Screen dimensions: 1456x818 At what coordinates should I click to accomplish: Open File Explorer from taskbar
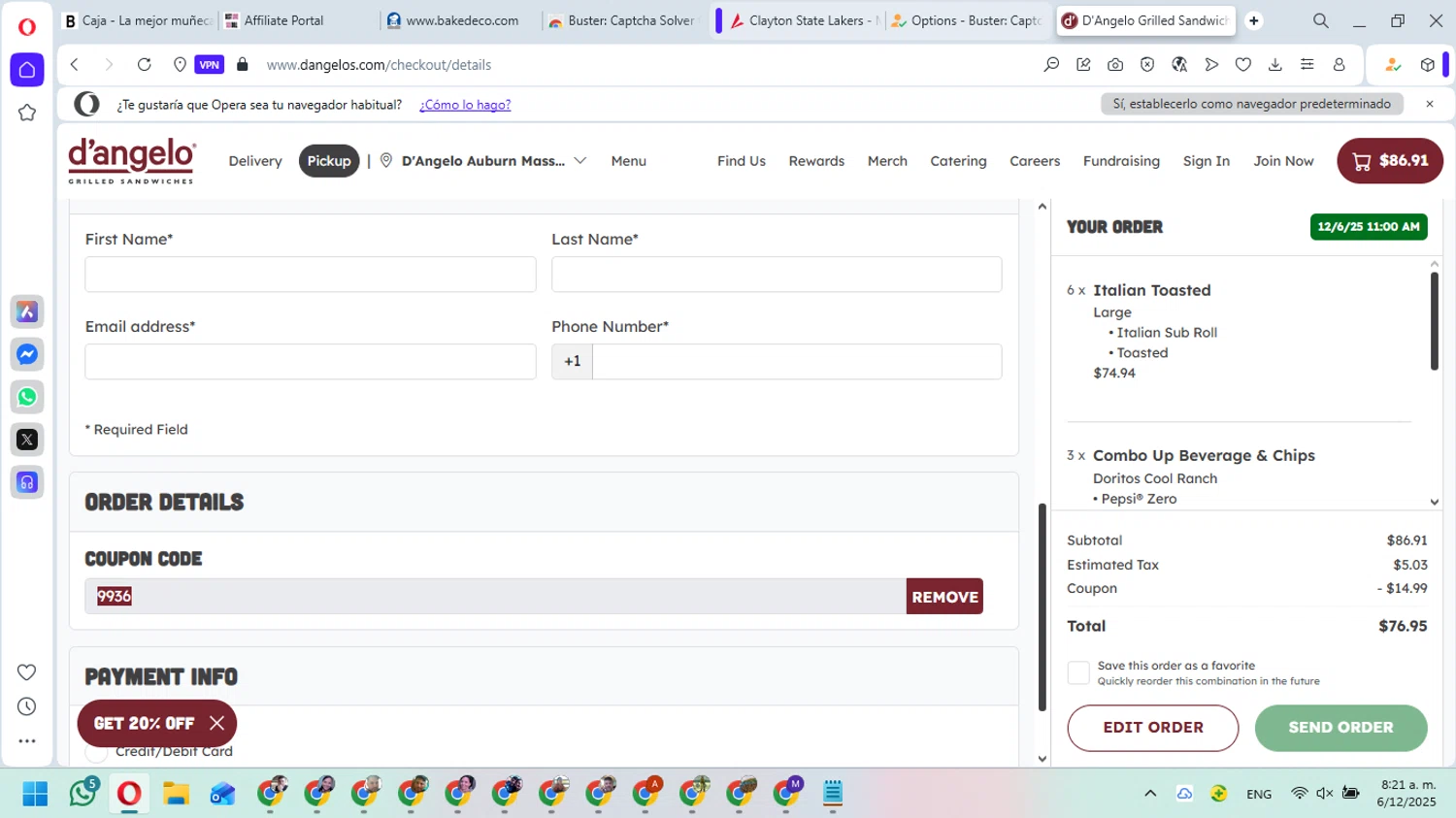(x=176, y=794)
